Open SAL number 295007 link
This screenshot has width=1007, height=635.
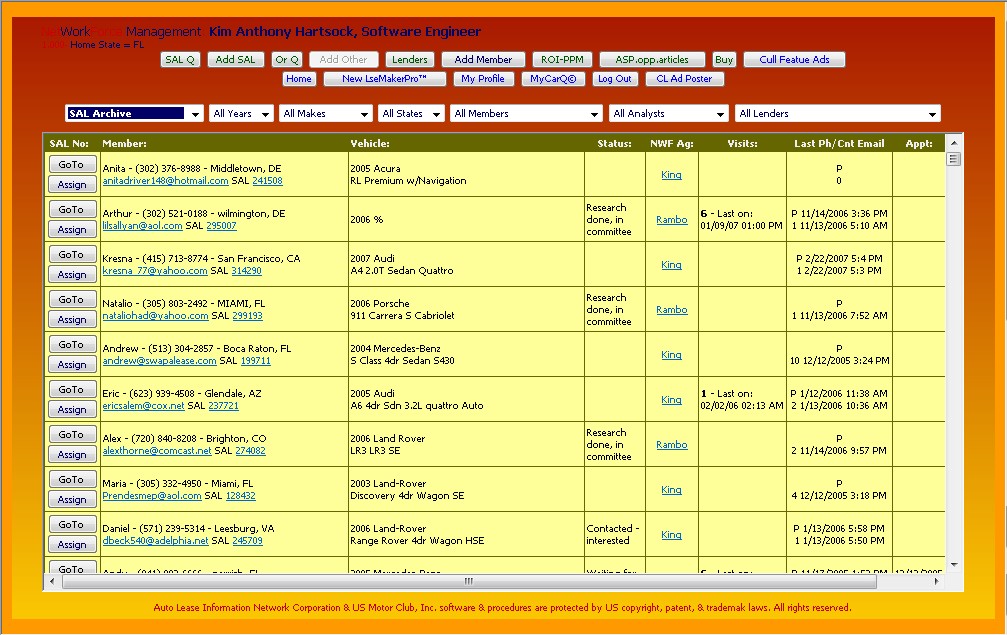coord(221,226)
